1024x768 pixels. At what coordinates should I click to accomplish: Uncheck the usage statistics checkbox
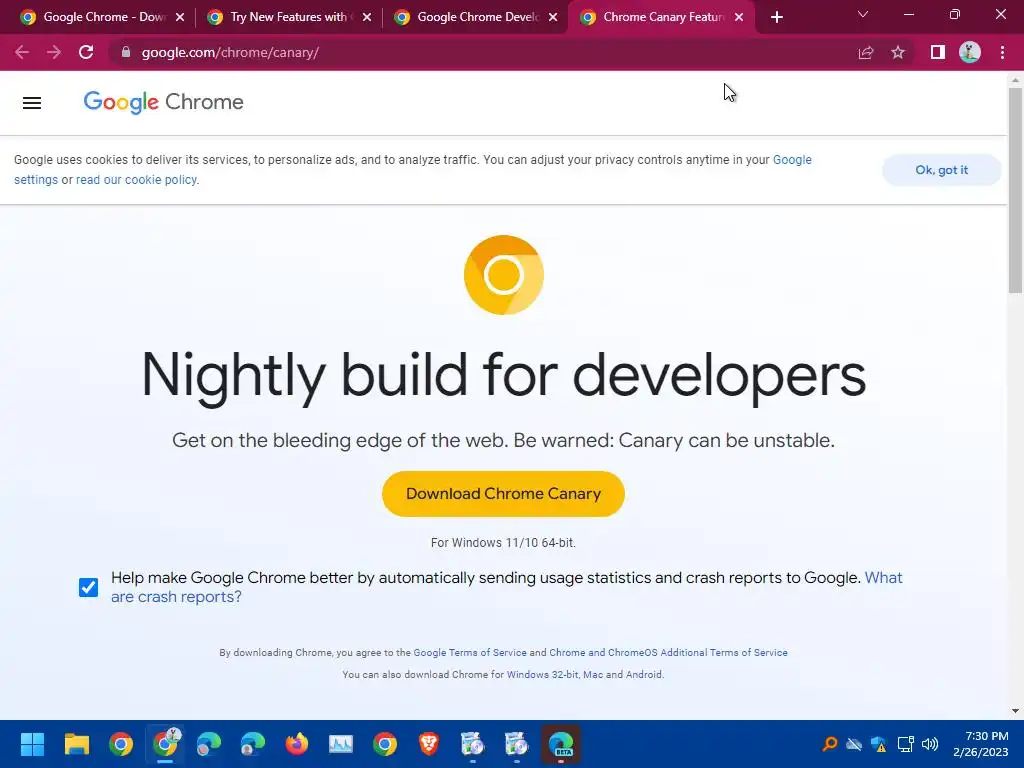(x=88, y=587)
